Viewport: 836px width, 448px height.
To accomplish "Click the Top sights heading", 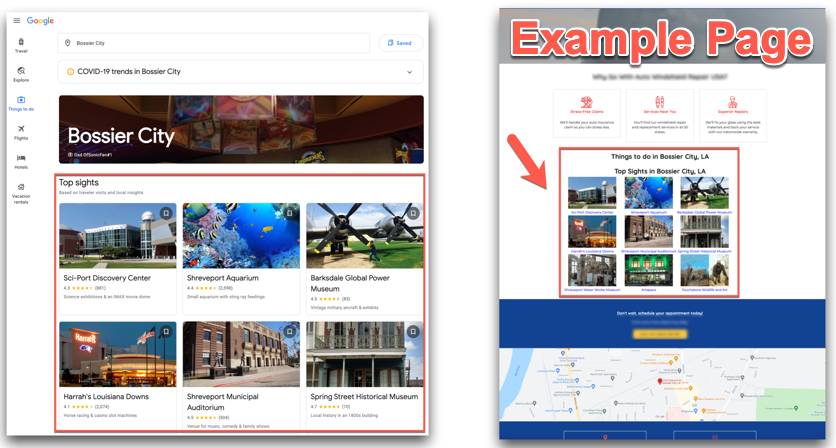I will click(x=79, y=182).
